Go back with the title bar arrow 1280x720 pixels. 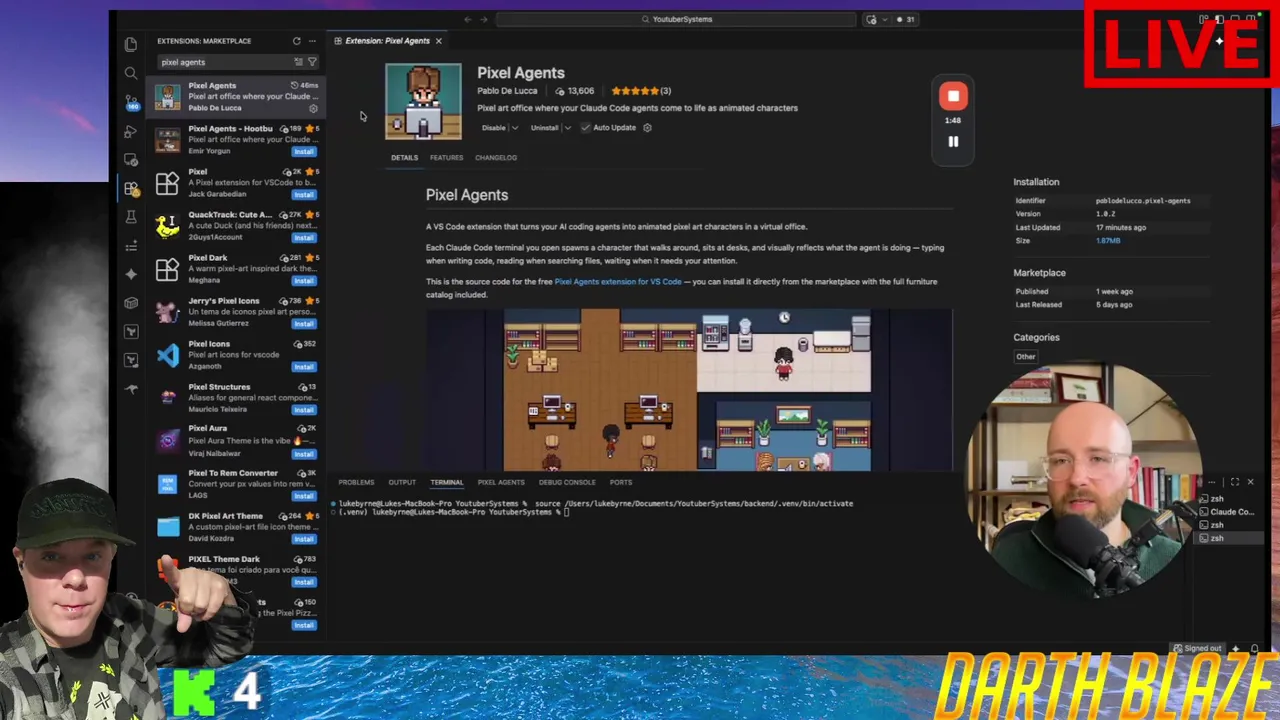(x=467, y=19)
